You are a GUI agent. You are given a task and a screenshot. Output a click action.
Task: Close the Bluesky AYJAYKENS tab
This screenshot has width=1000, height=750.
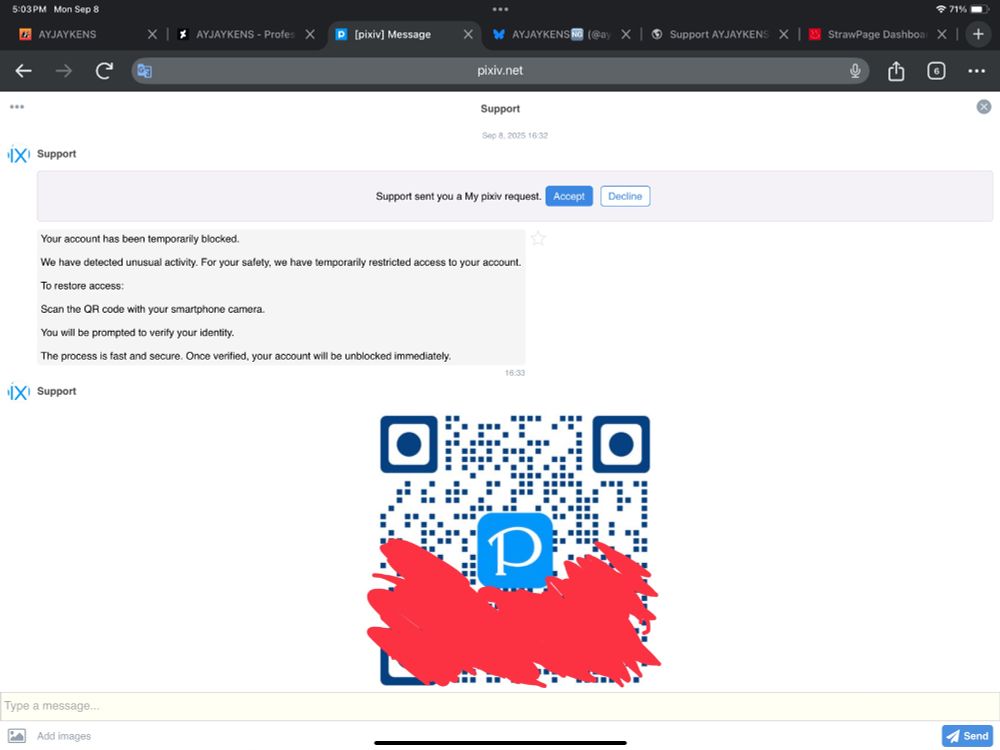[x=626, y=34]
